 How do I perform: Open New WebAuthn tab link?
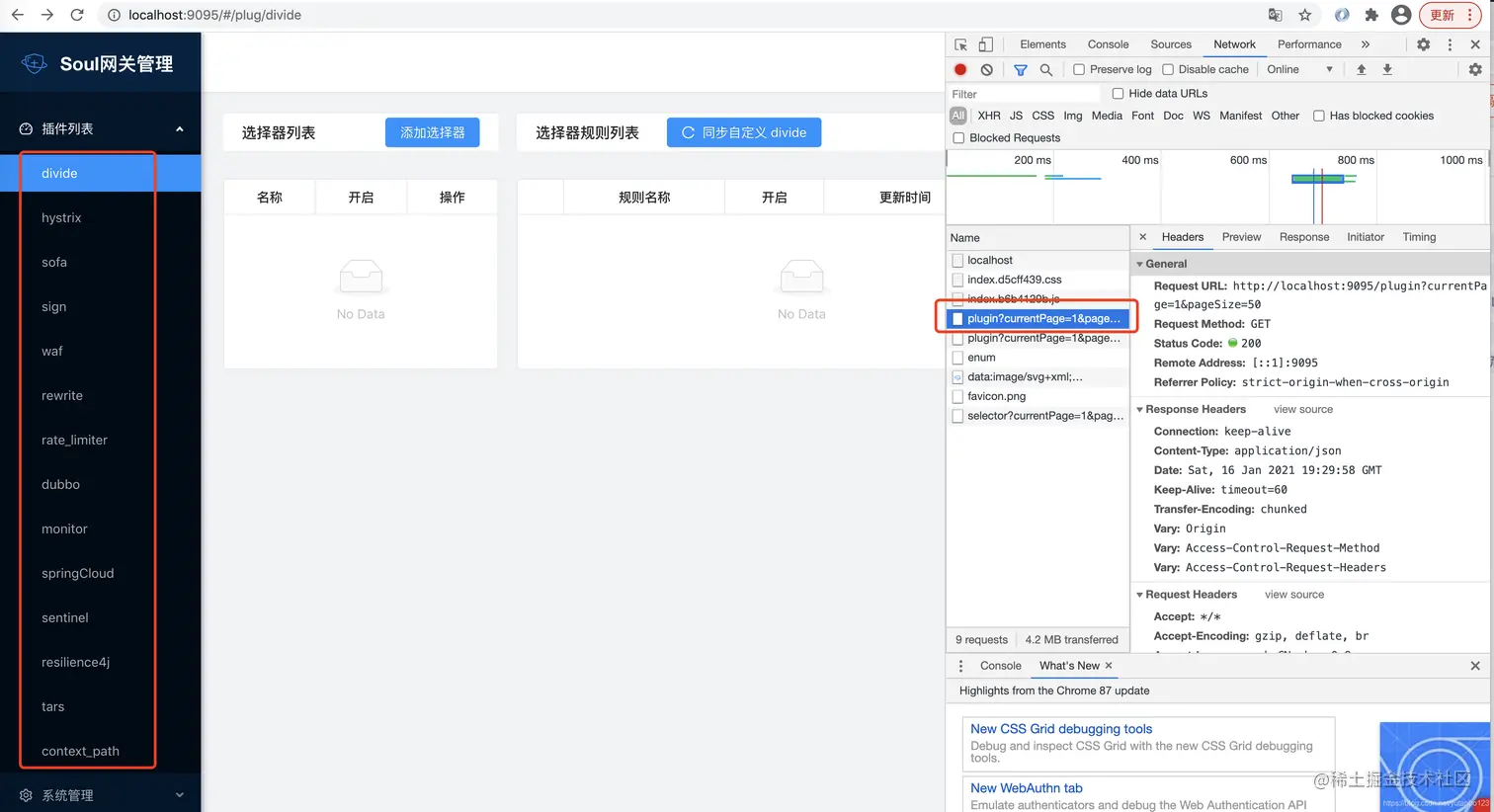1027,788
